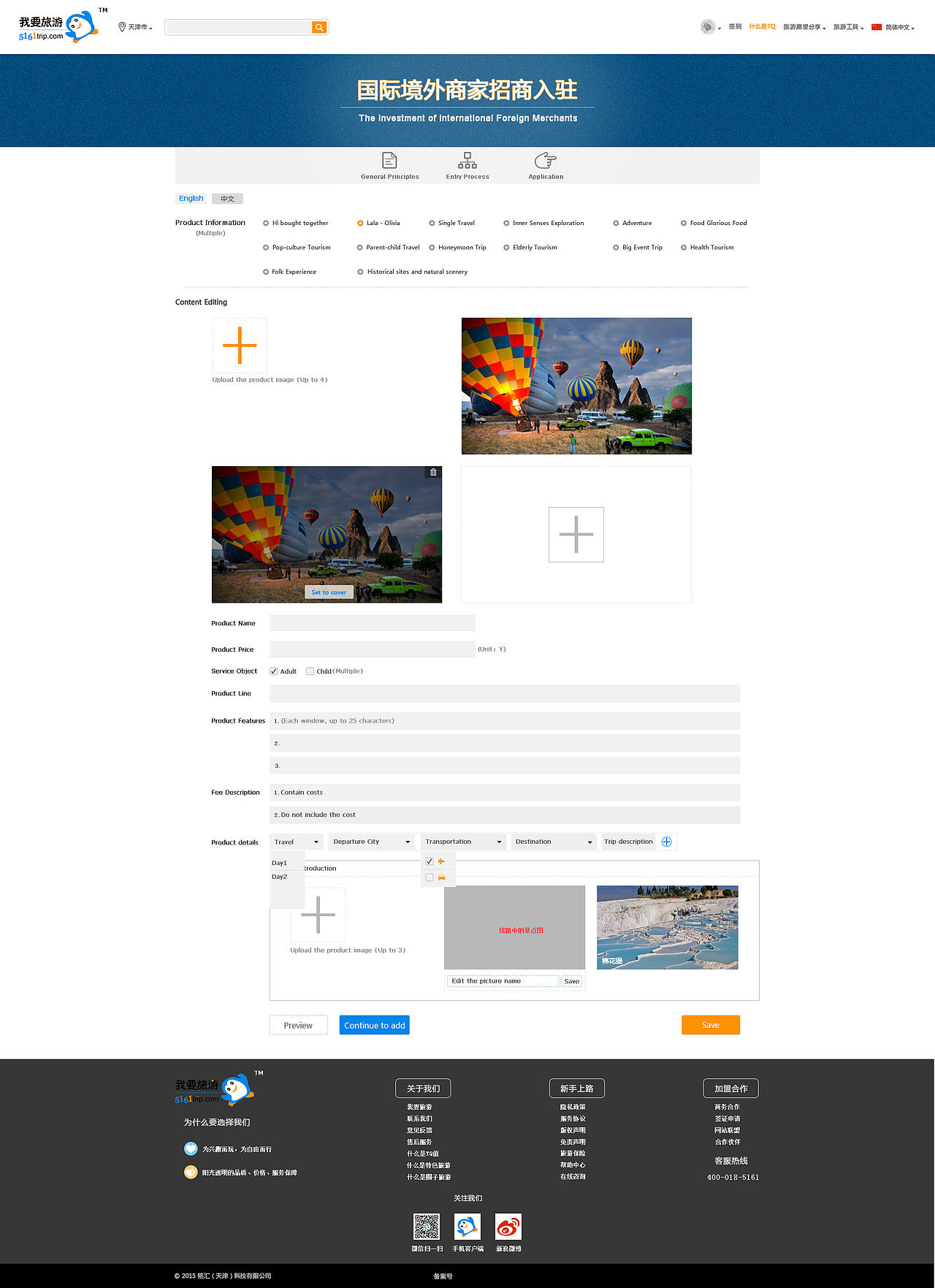Click the General Principles document icon

coord(390,160)
